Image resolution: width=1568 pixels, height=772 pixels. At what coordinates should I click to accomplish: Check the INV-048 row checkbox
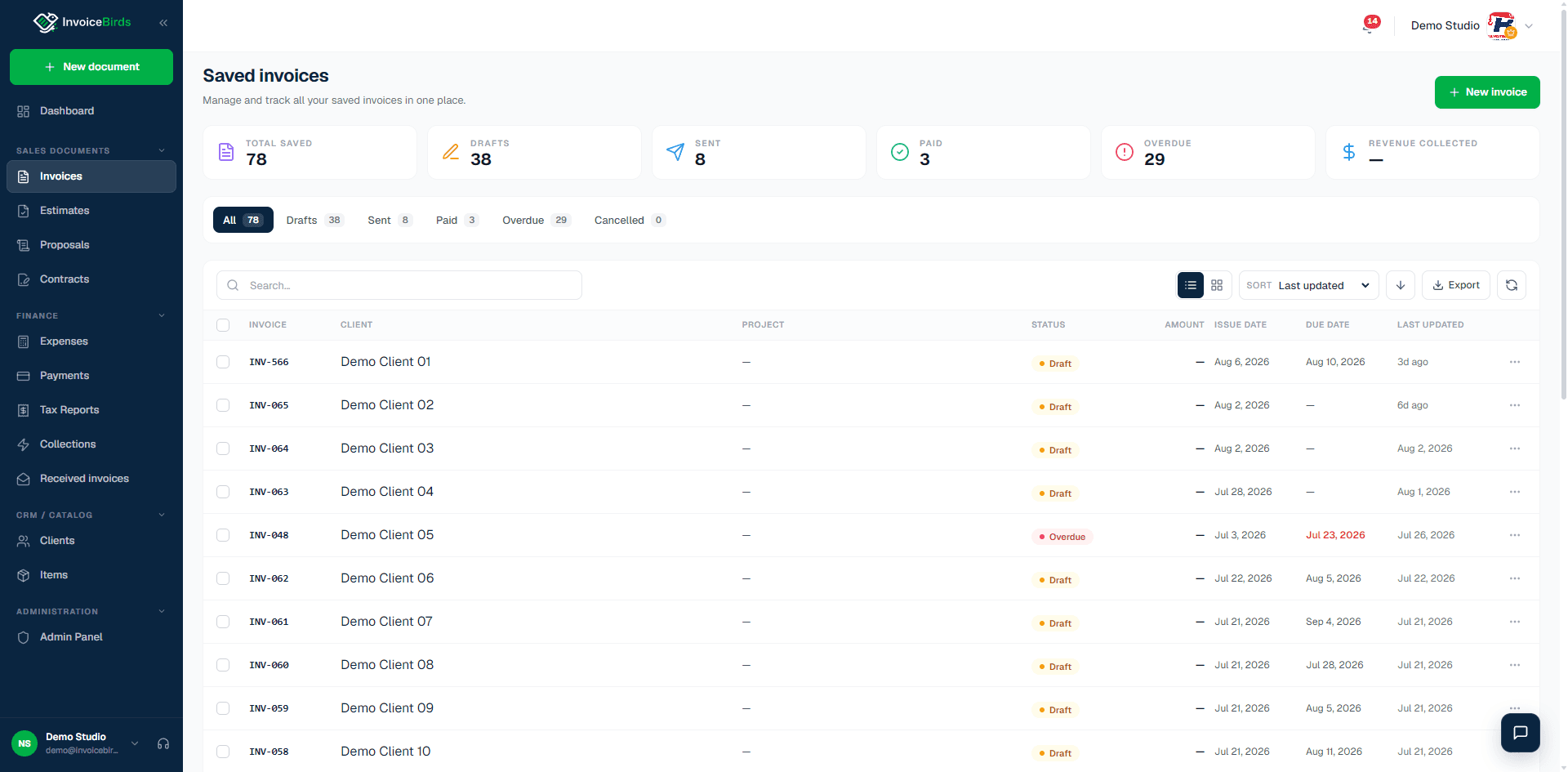[223, 535]
